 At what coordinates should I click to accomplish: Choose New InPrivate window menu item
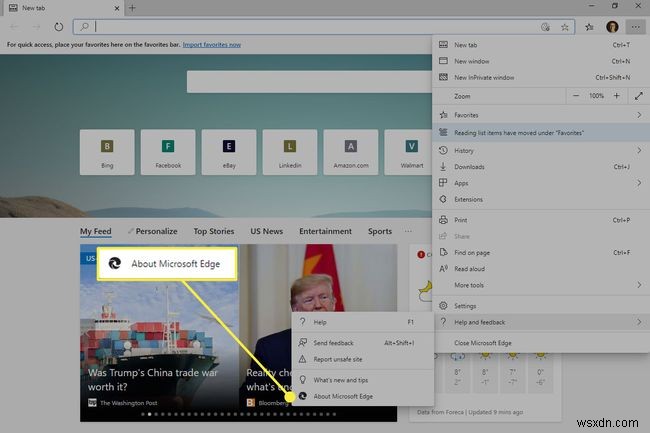[541, 77]
